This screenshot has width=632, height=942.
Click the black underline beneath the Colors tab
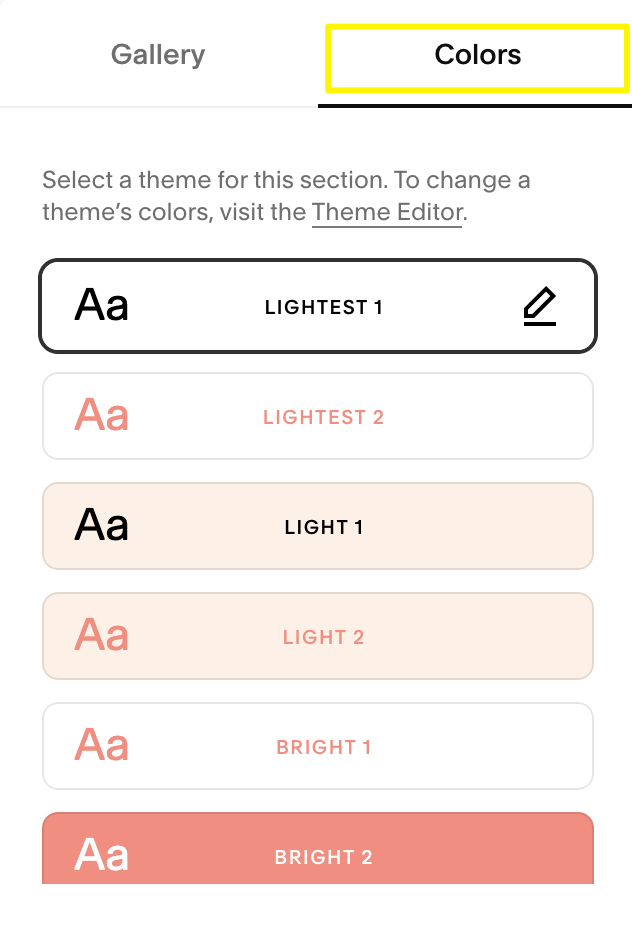point(475,103)
